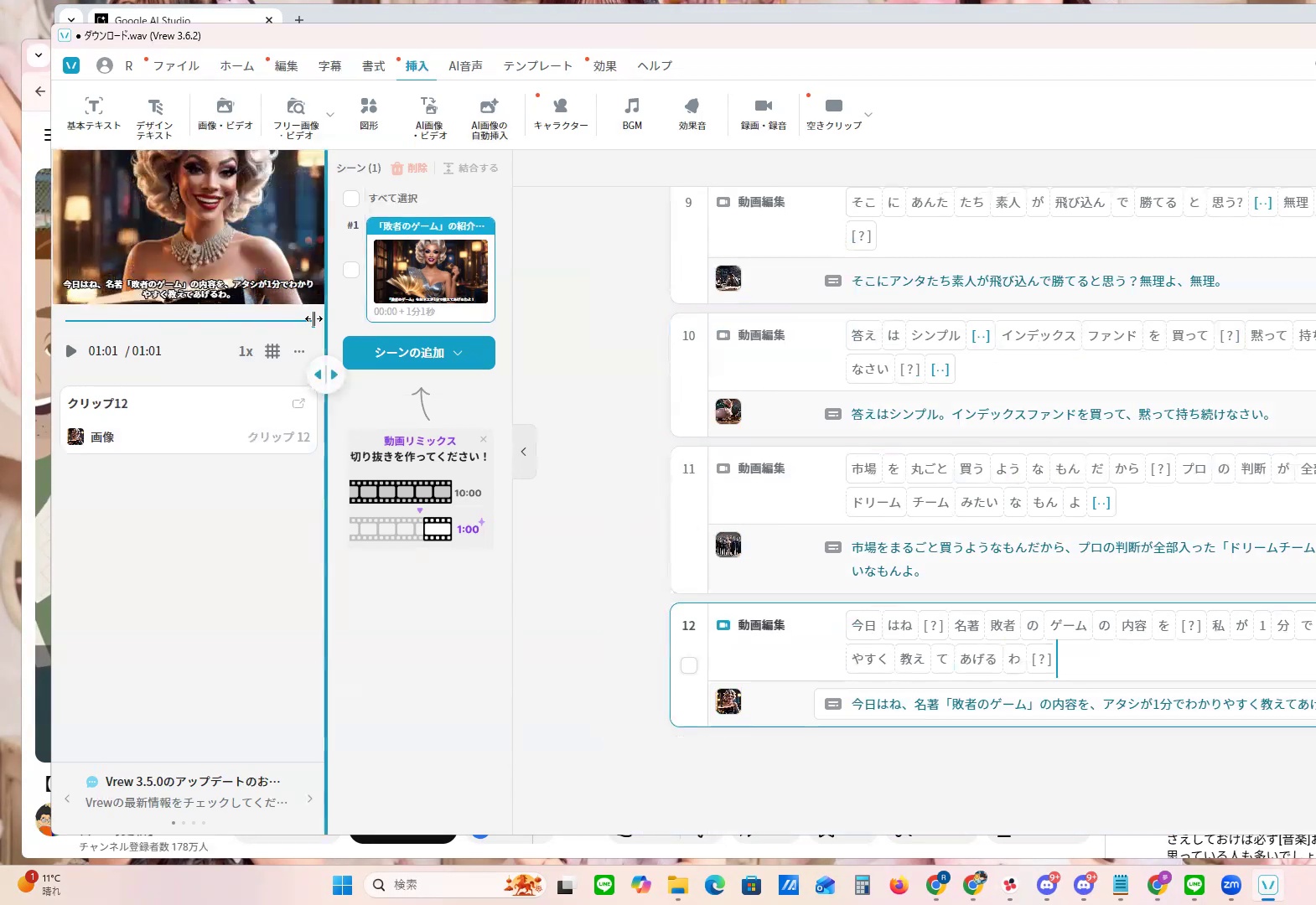Image resolution: width=1316 pixels, height=905 pixels.
Task: Open the Subtitles (字幕) tab
Action: tap(329, 65)
